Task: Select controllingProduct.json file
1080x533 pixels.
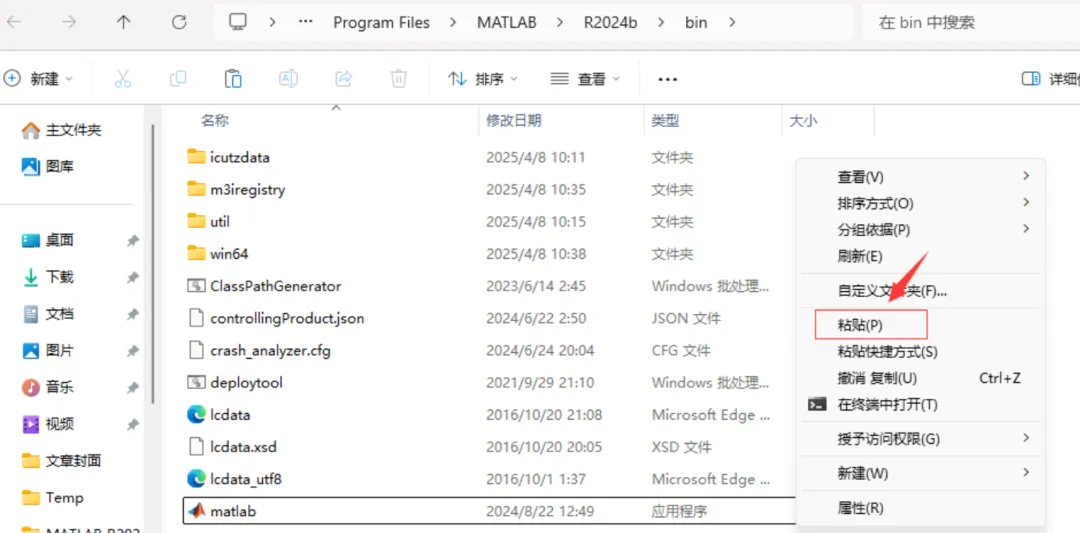Action: click(x=276, y=318)
